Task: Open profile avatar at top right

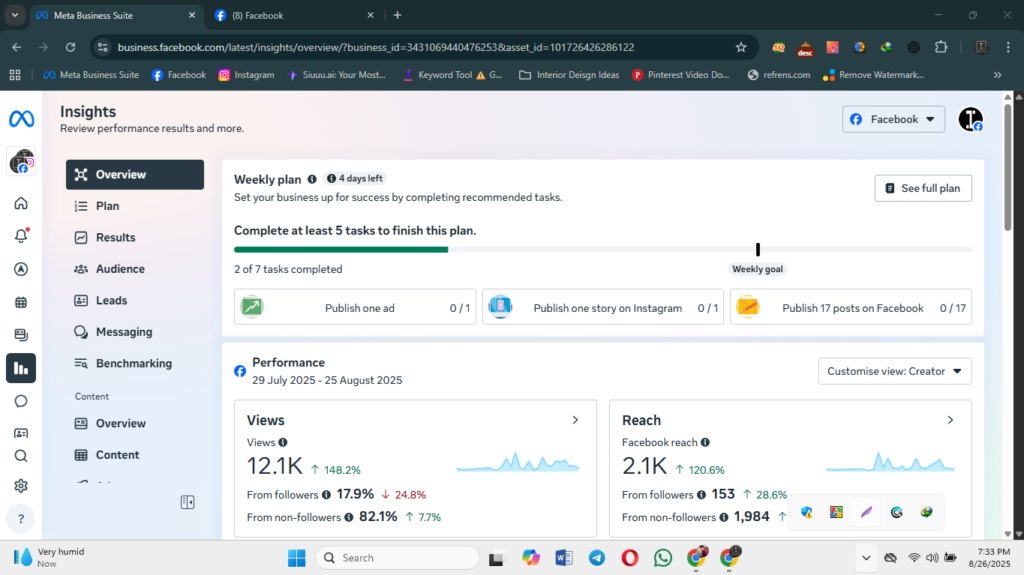Action: [x=970, y=119]
